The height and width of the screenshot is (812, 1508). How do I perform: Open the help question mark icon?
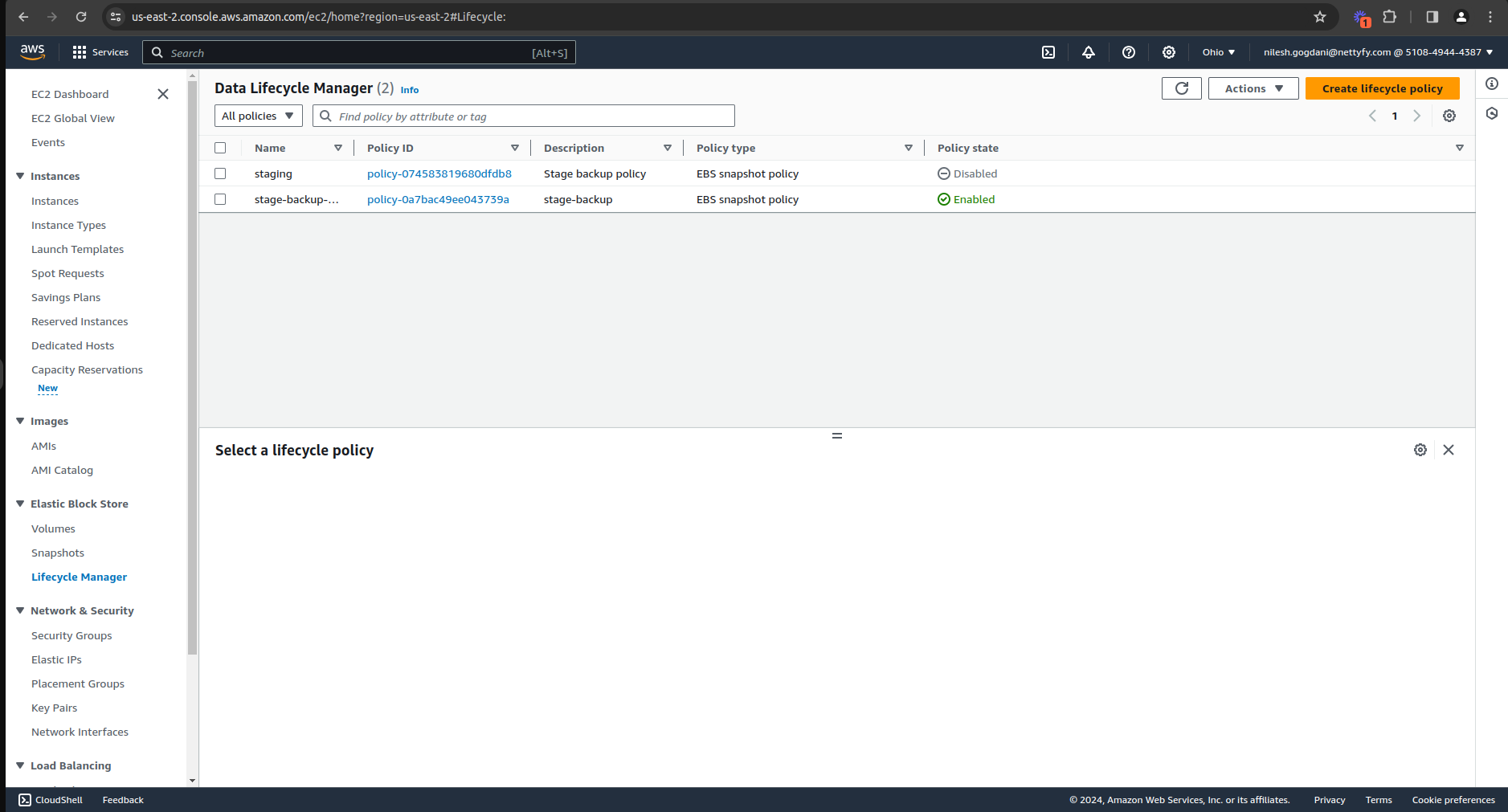pyautogui.click(x=1129, y=52)
